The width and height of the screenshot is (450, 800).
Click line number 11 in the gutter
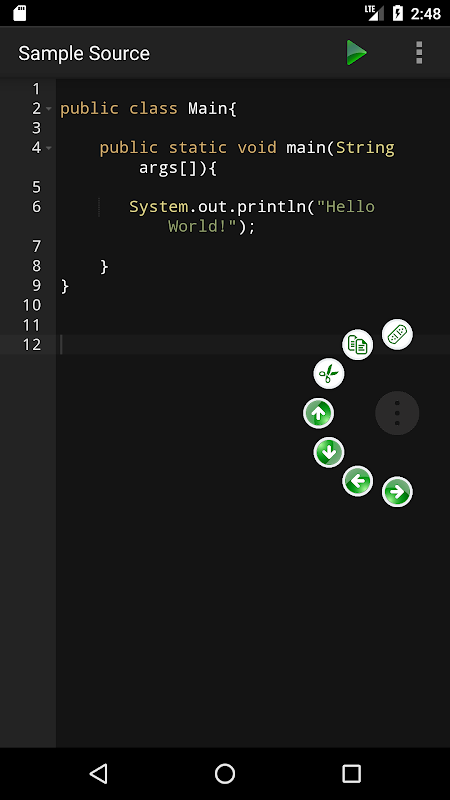[x=32, y=325]
